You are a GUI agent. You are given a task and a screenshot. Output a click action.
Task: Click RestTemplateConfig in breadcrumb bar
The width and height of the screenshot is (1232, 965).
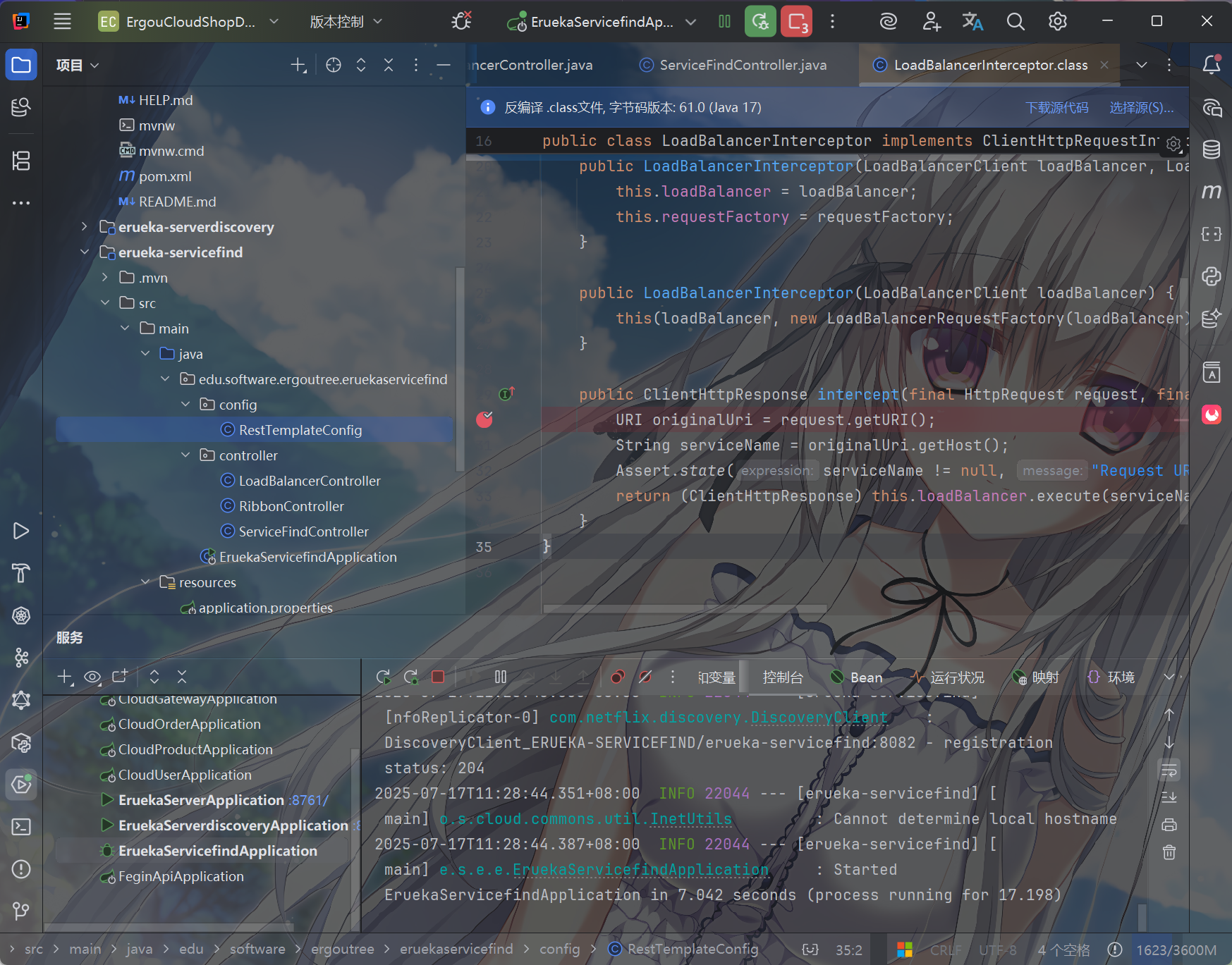[x=683, y=949]
